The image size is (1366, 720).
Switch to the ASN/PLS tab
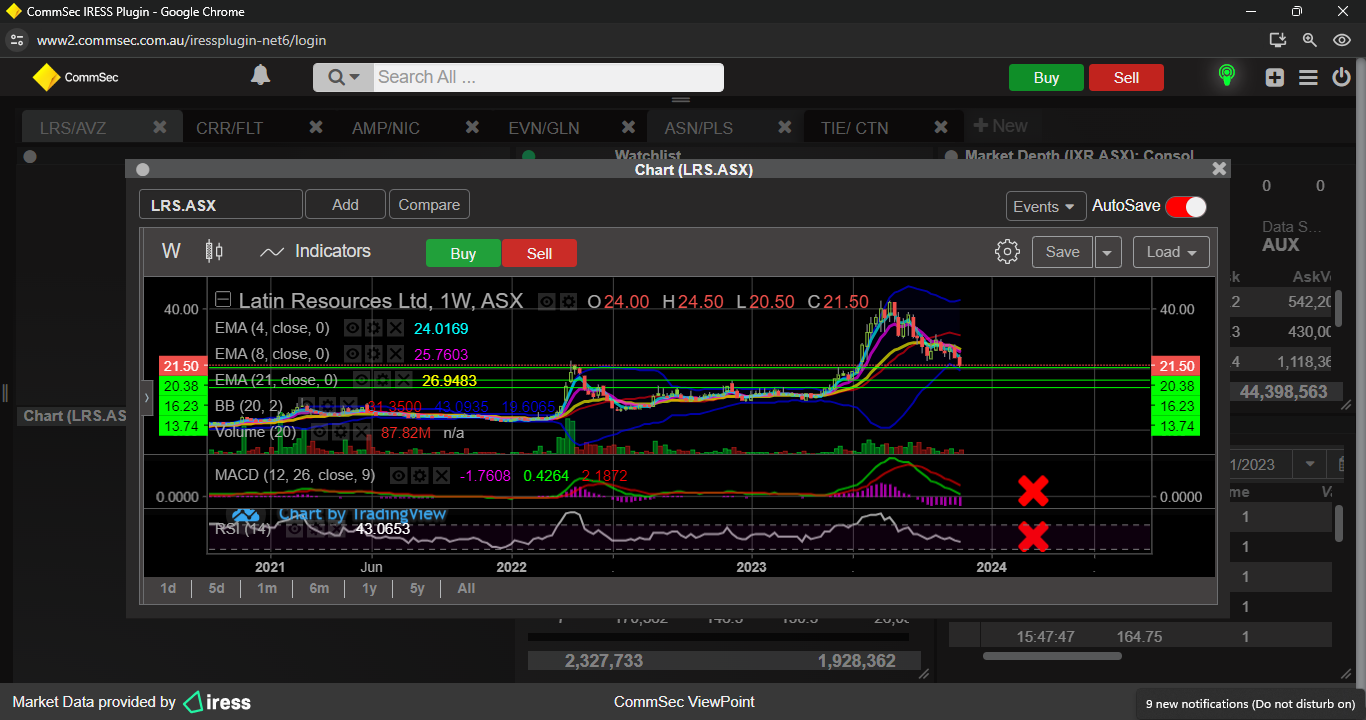(x=699, y=128)
